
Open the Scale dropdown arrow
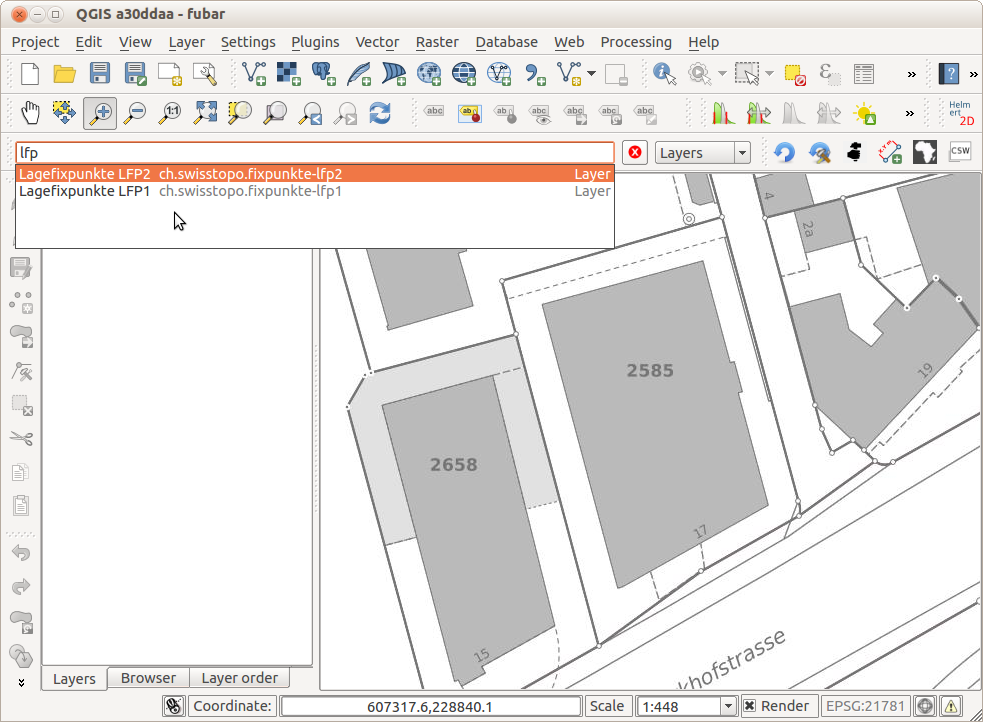[728, 706]
